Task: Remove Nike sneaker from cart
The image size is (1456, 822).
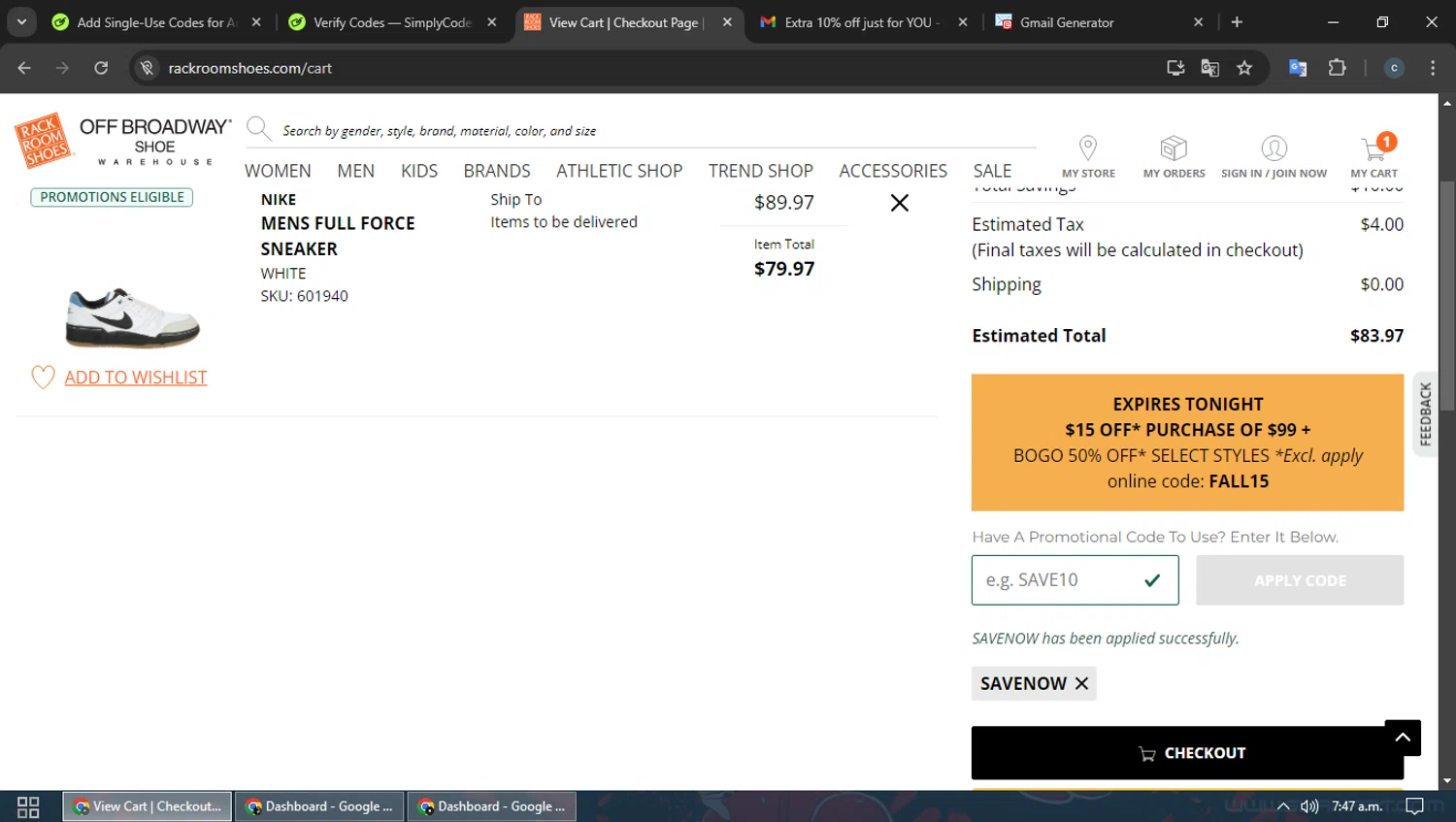Action: (900, 203)
